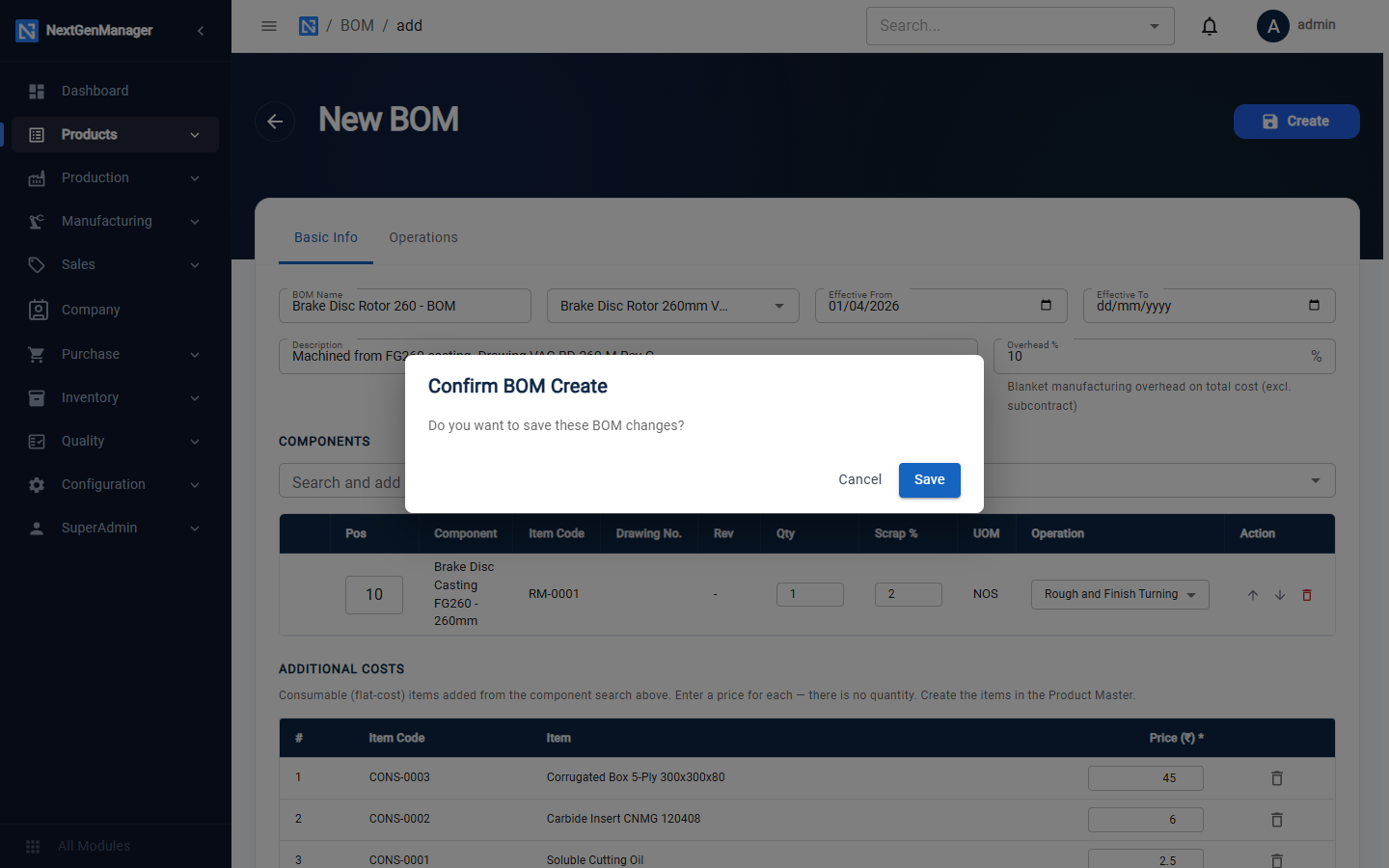Screen dimensions: 1389x868
Task: Click the Corrugated Box price field
Action: coord(1146,778)
